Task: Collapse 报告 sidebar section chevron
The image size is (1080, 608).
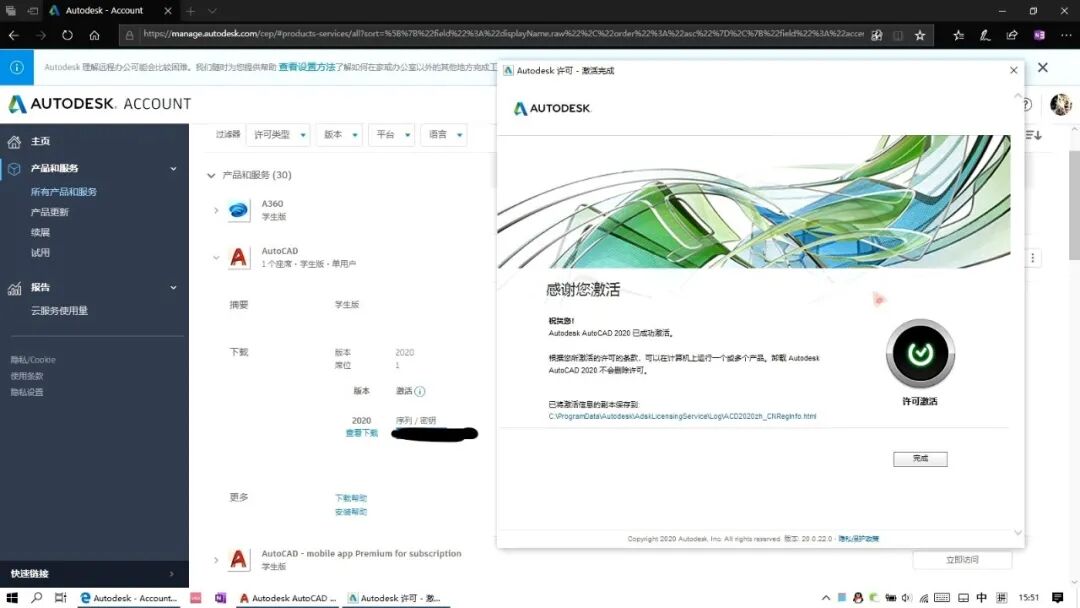Action: pos(174,288)
